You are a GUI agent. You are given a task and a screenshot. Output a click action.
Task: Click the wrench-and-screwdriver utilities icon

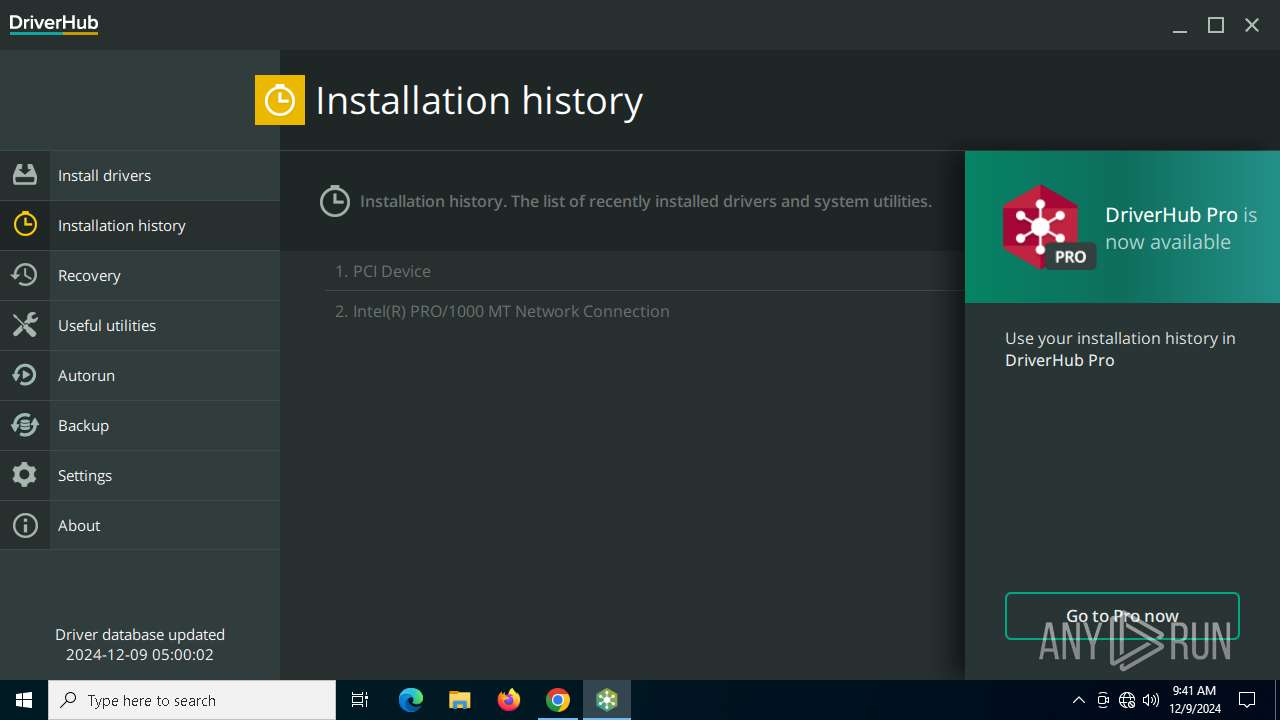tap(25, 325)
